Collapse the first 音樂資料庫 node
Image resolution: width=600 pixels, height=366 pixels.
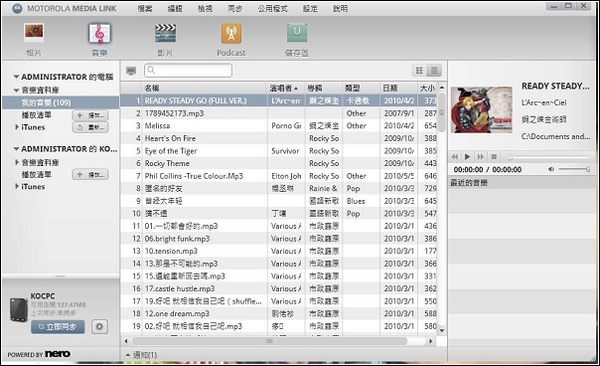click(16, 90)
